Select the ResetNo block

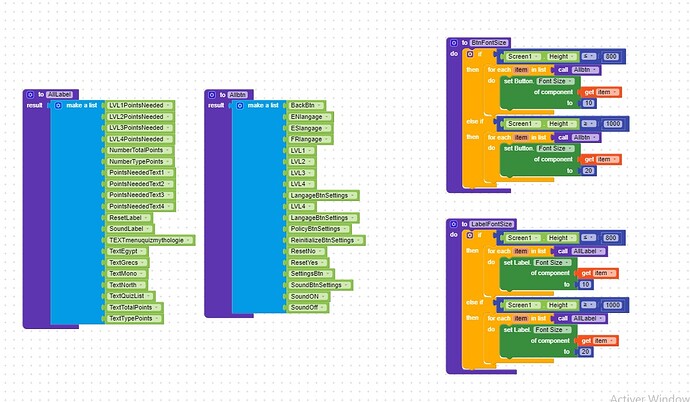pos(306,251)
